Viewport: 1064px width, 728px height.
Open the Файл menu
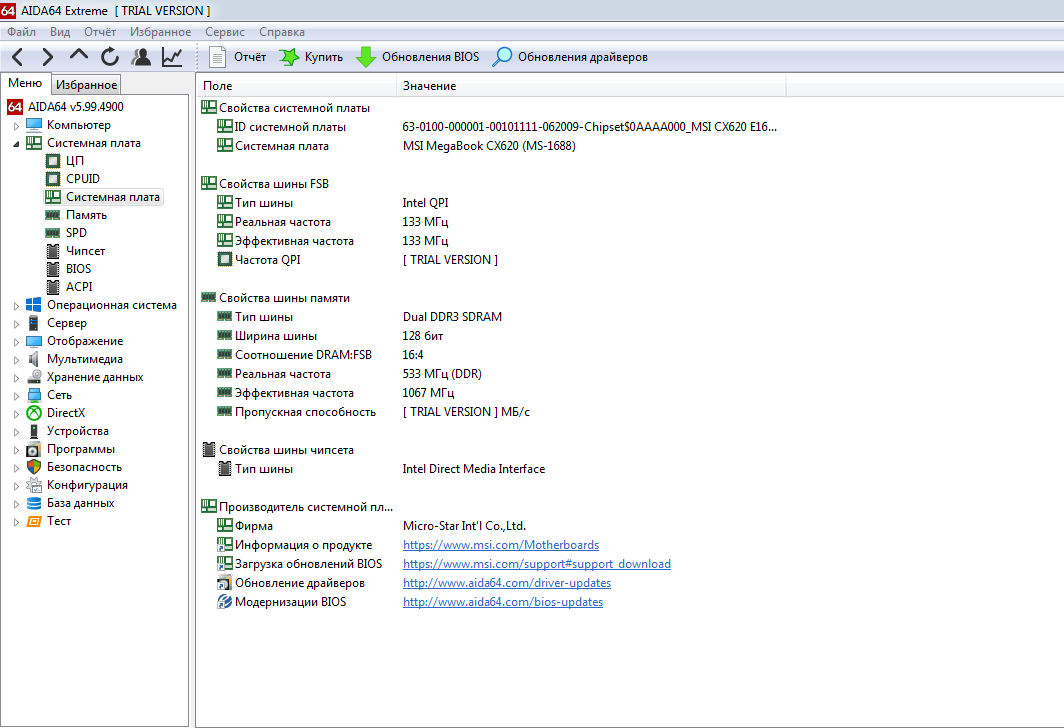pyautogui.click(x=21, y=32)
